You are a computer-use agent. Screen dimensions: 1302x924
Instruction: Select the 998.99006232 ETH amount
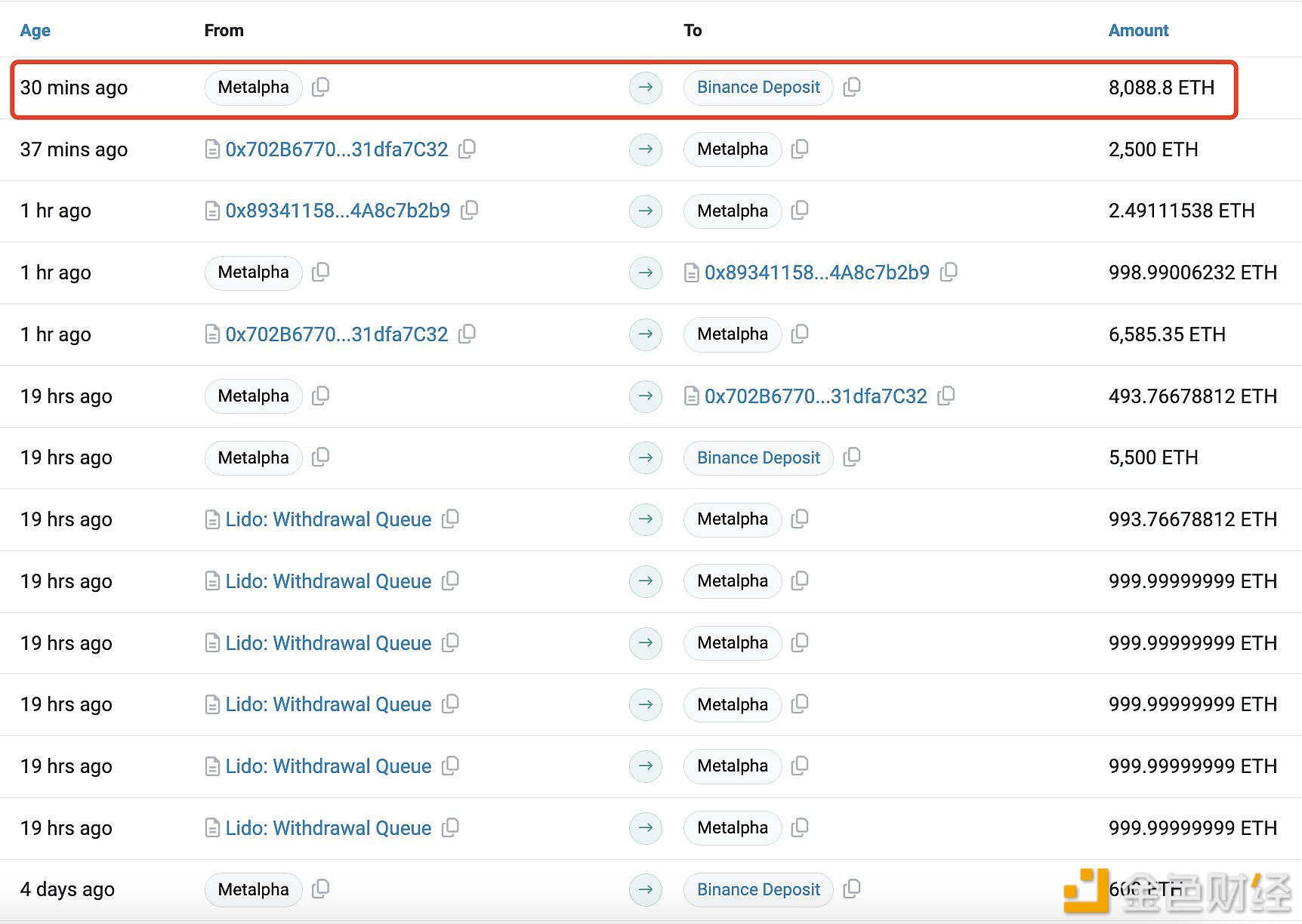[1192, 273]
